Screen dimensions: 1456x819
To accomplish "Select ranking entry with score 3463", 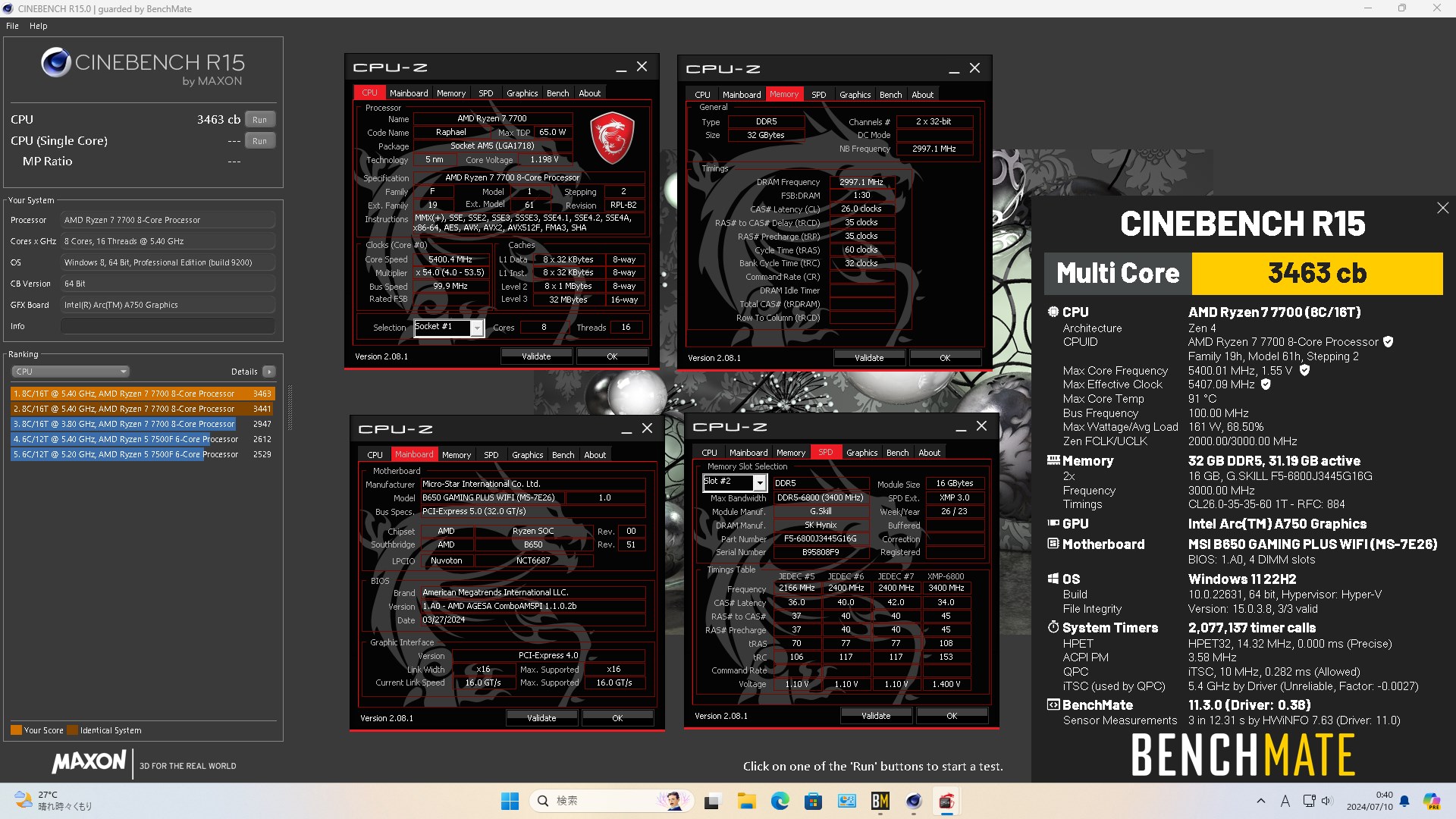I will [x=143, y=394].
